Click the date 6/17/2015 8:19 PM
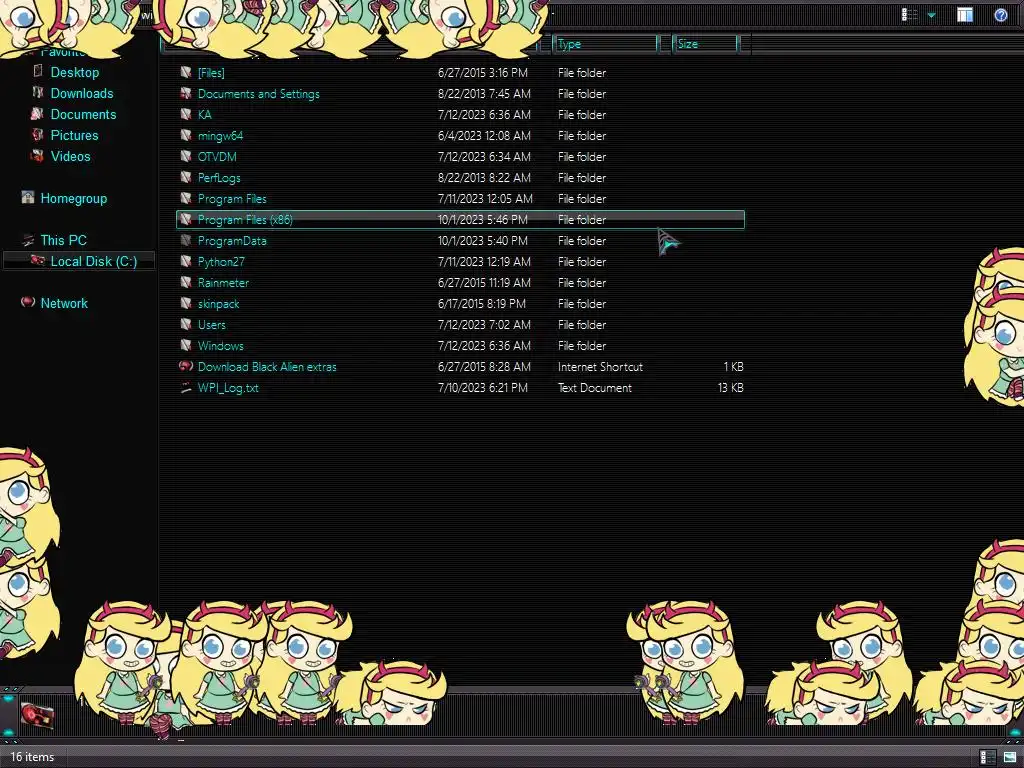Image resolution: width=1024 pixels, height=768 pixels. 481,304
